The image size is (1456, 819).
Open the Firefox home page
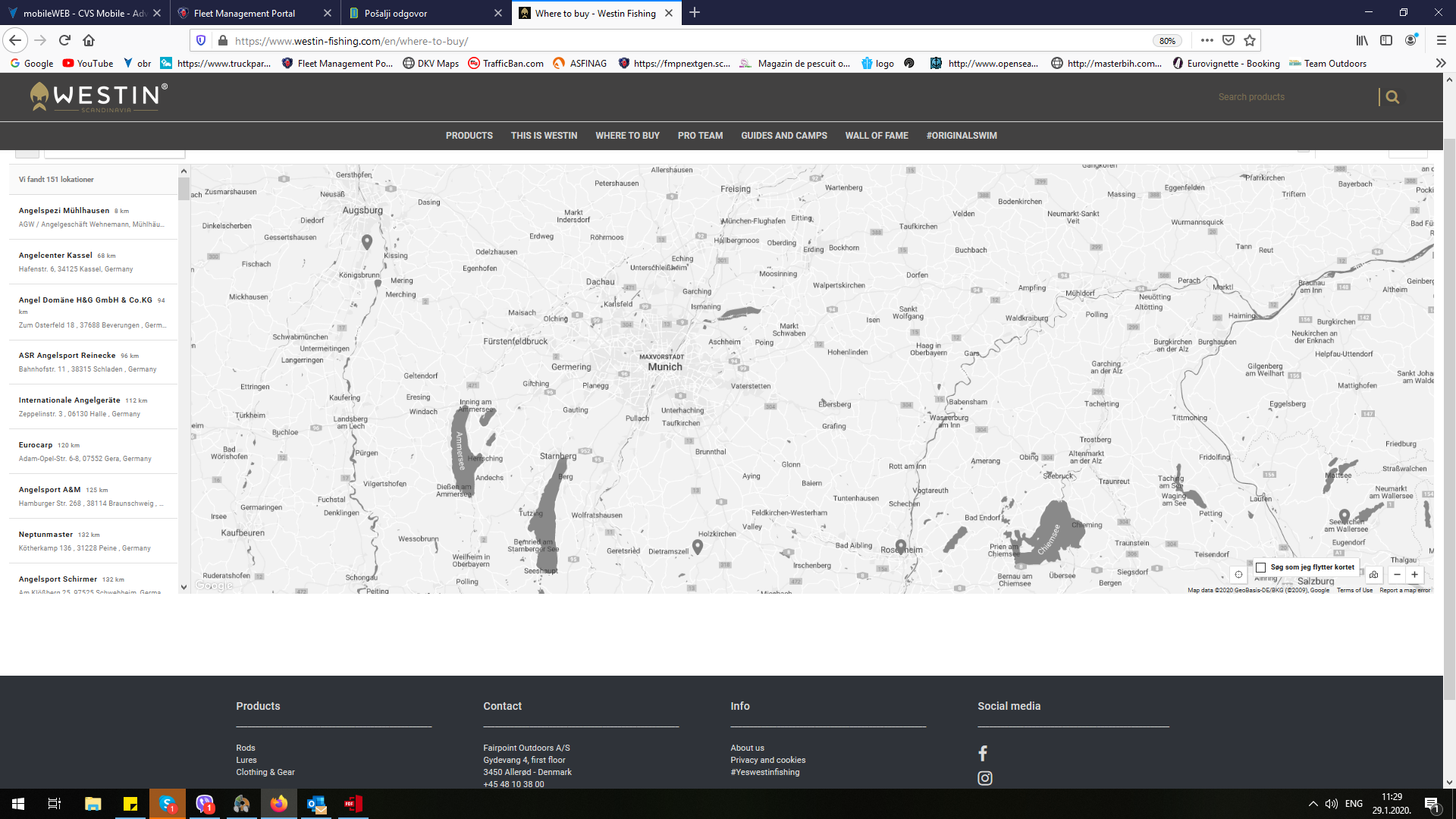pyautogui.click(x=89, y=40)
